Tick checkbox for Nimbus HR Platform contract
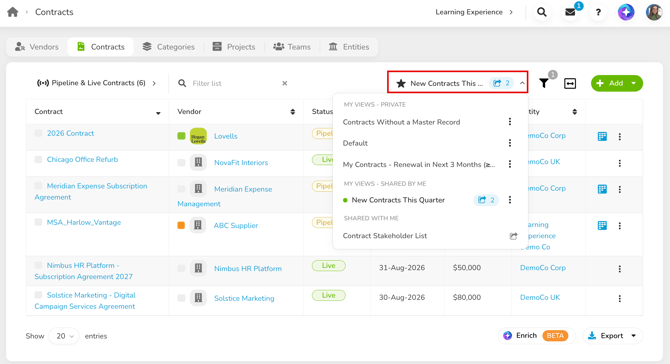 click(38, 265)
